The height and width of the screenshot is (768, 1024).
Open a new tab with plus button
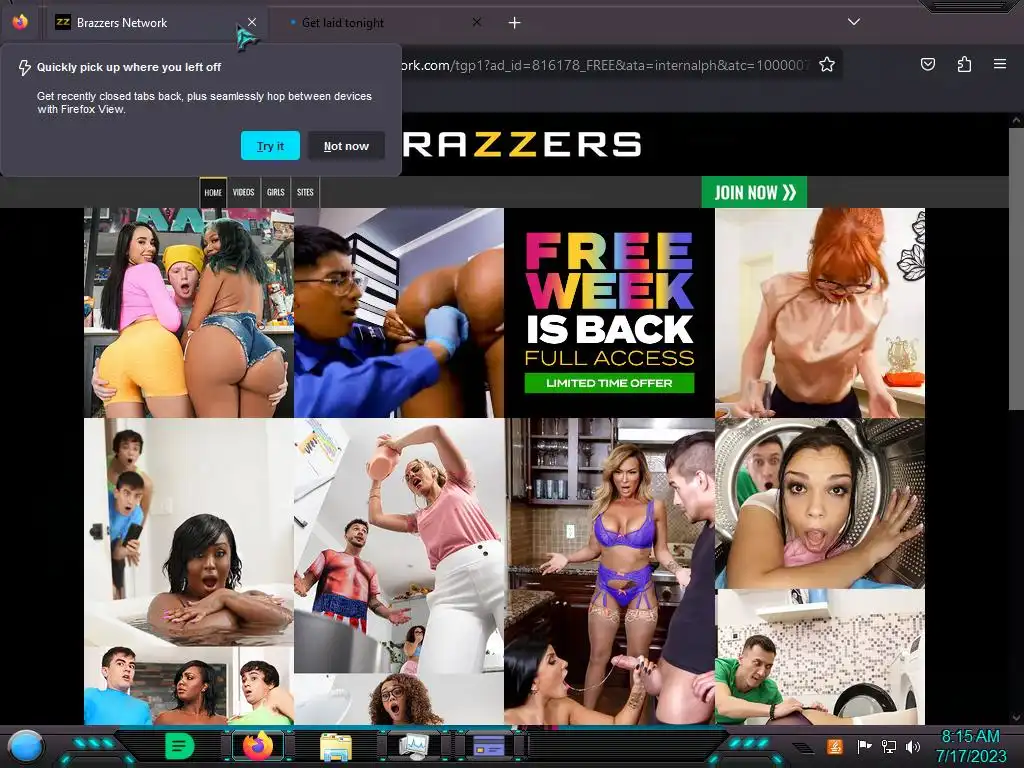[x=515, y=23]
